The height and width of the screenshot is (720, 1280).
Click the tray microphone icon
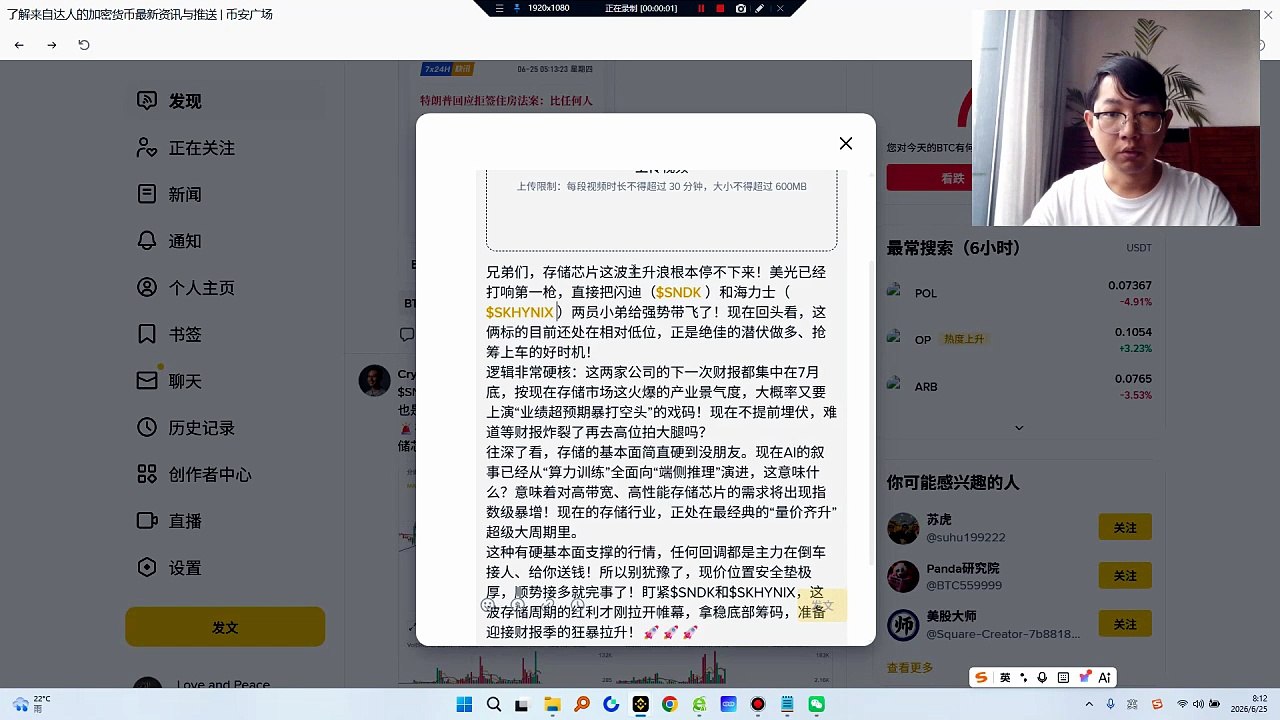(1111, 705)
